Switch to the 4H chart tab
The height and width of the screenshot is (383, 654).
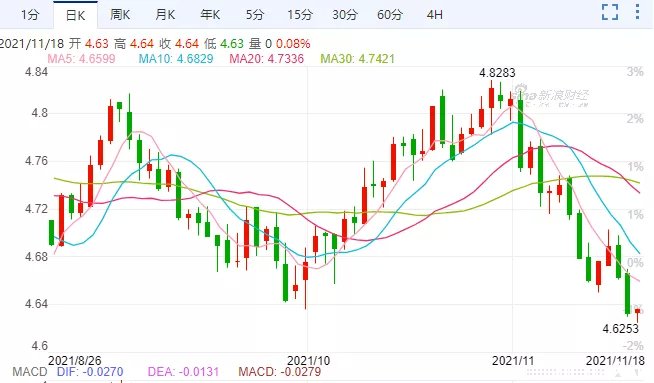(x=435, y=15)
